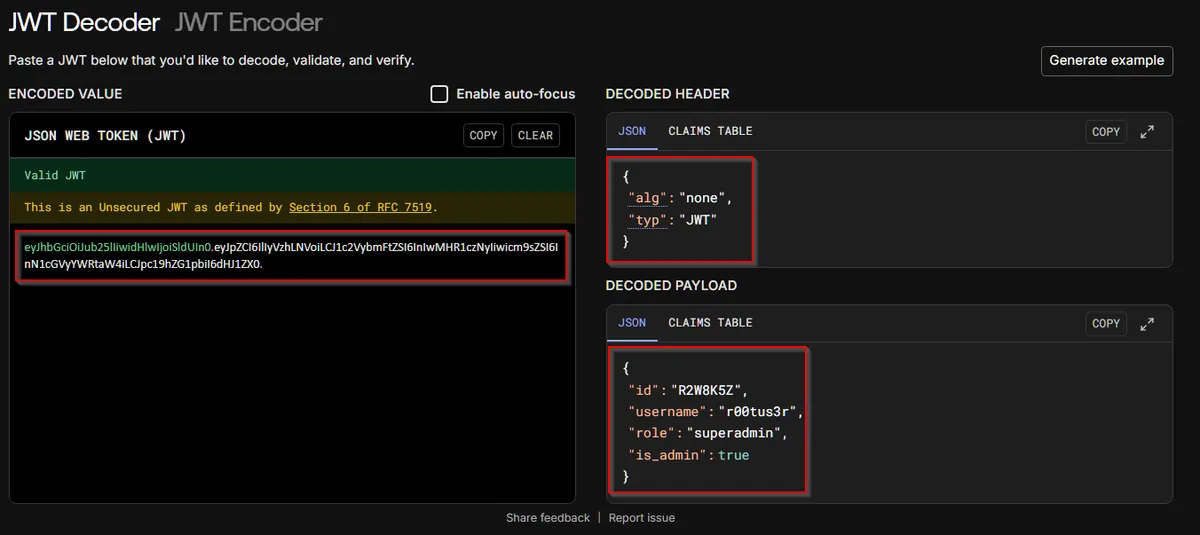Viewport: 1200px width, 535px height.
Task: Select the JWT Decoder heading tab
Action: click(x=84, y=22)
